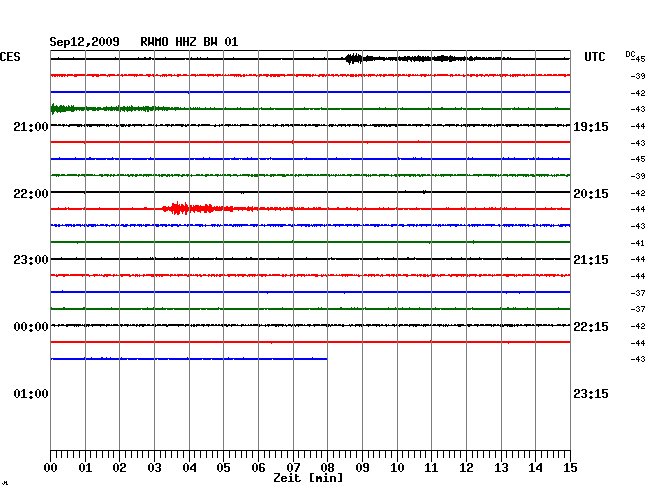
Task: Click the 08 minute axis label
Action: [x=327, y=467]
